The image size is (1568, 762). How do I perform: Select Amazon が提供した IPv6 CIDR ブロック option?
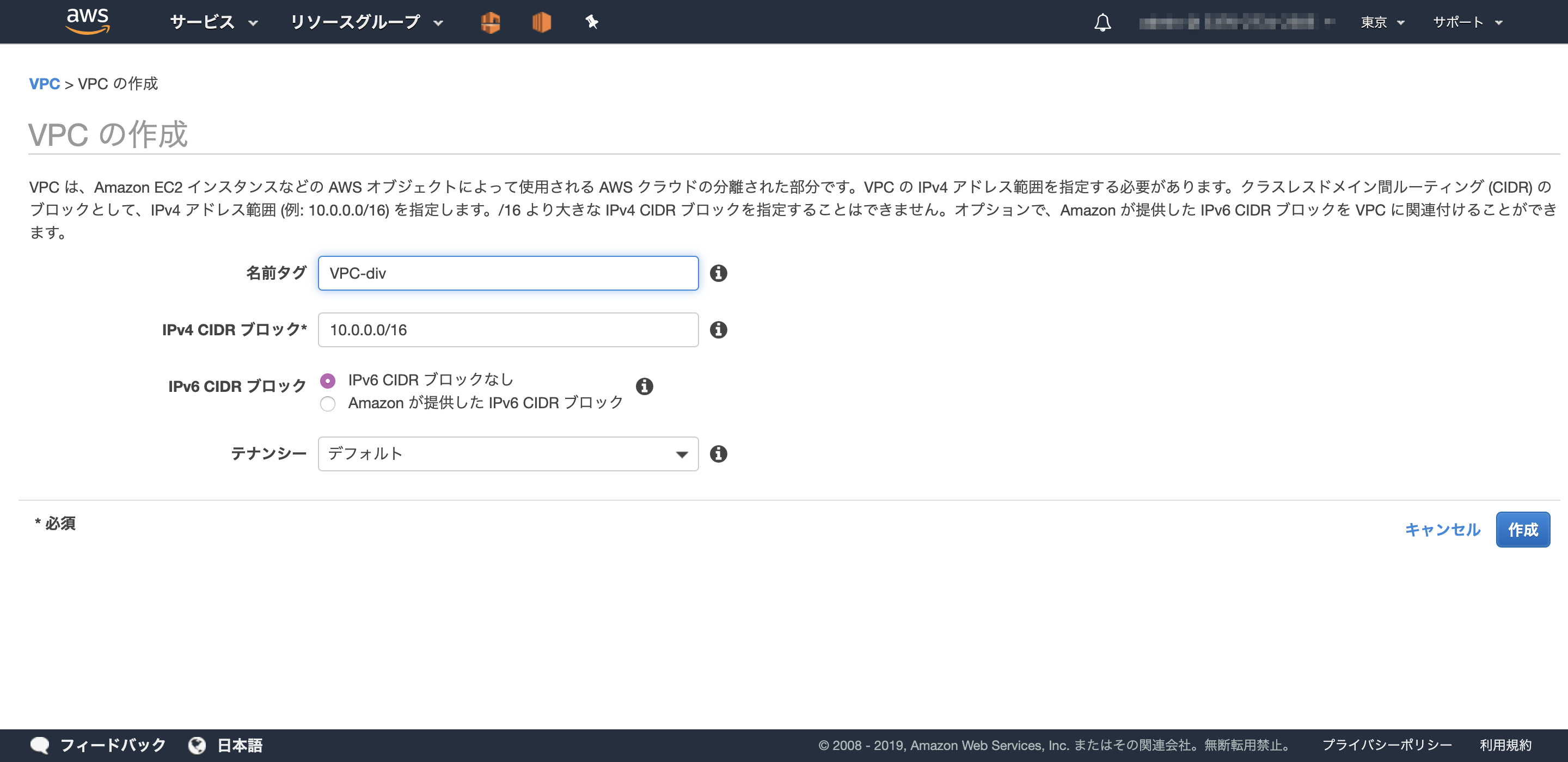pyautogui.click(x=327, y=404)
